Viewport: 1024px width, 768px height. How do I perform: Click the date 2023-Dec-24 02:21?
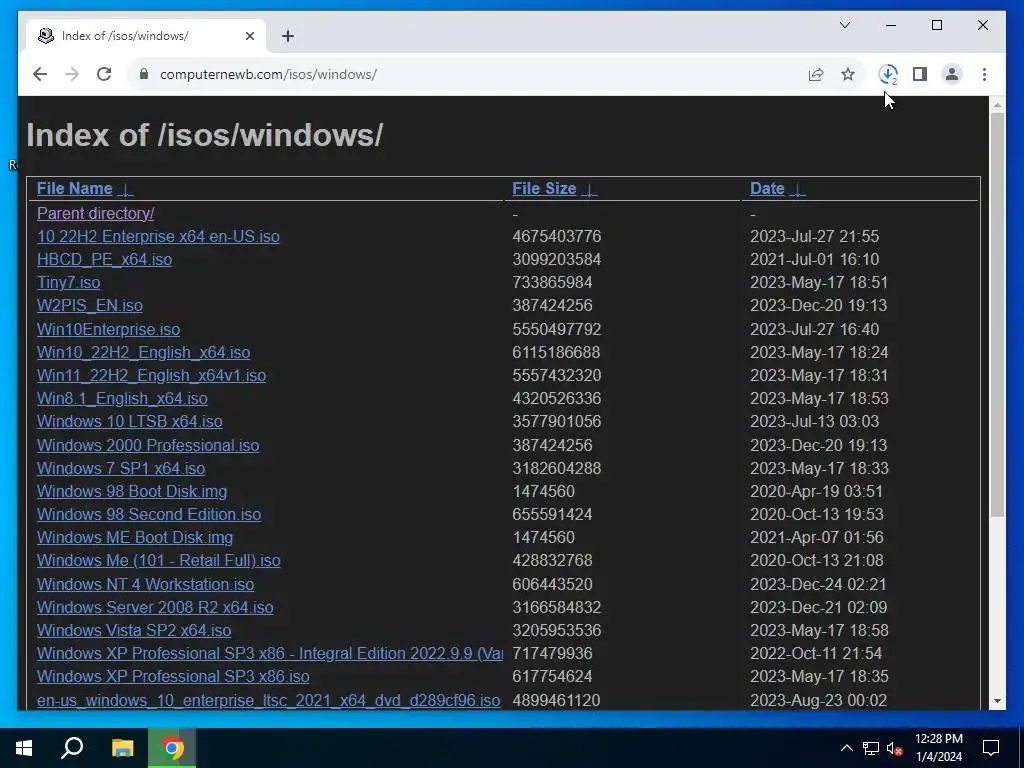[818, 584]
